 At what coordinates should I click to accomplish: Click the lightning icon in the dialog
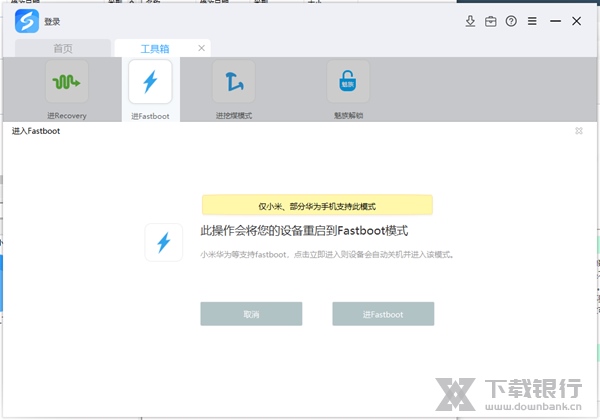pyautogui.click(x=164, y=242)
